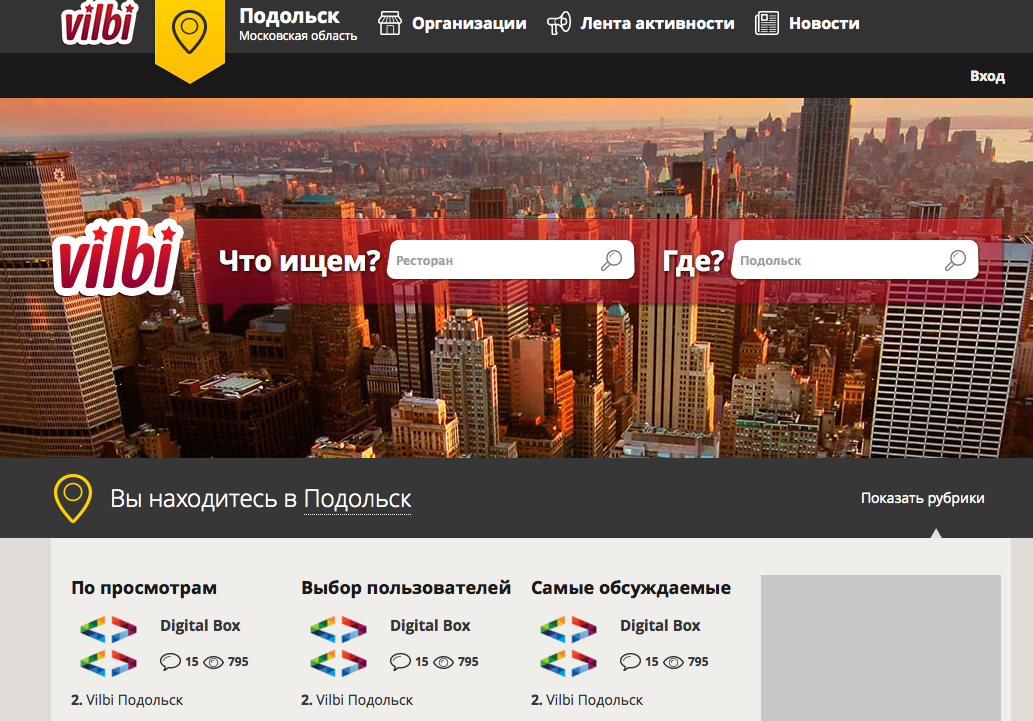Image resolution: width=1033 pixels, height=721 pixels.
Task: Click the vilbi logo in the top header
Action: click(x=99, y=22)
